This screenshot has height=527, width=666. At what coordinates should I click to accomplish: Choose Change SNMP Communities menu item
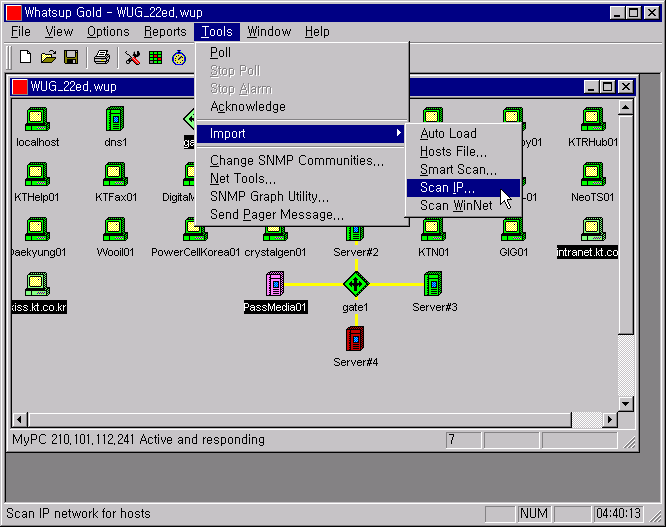[302, 161]
